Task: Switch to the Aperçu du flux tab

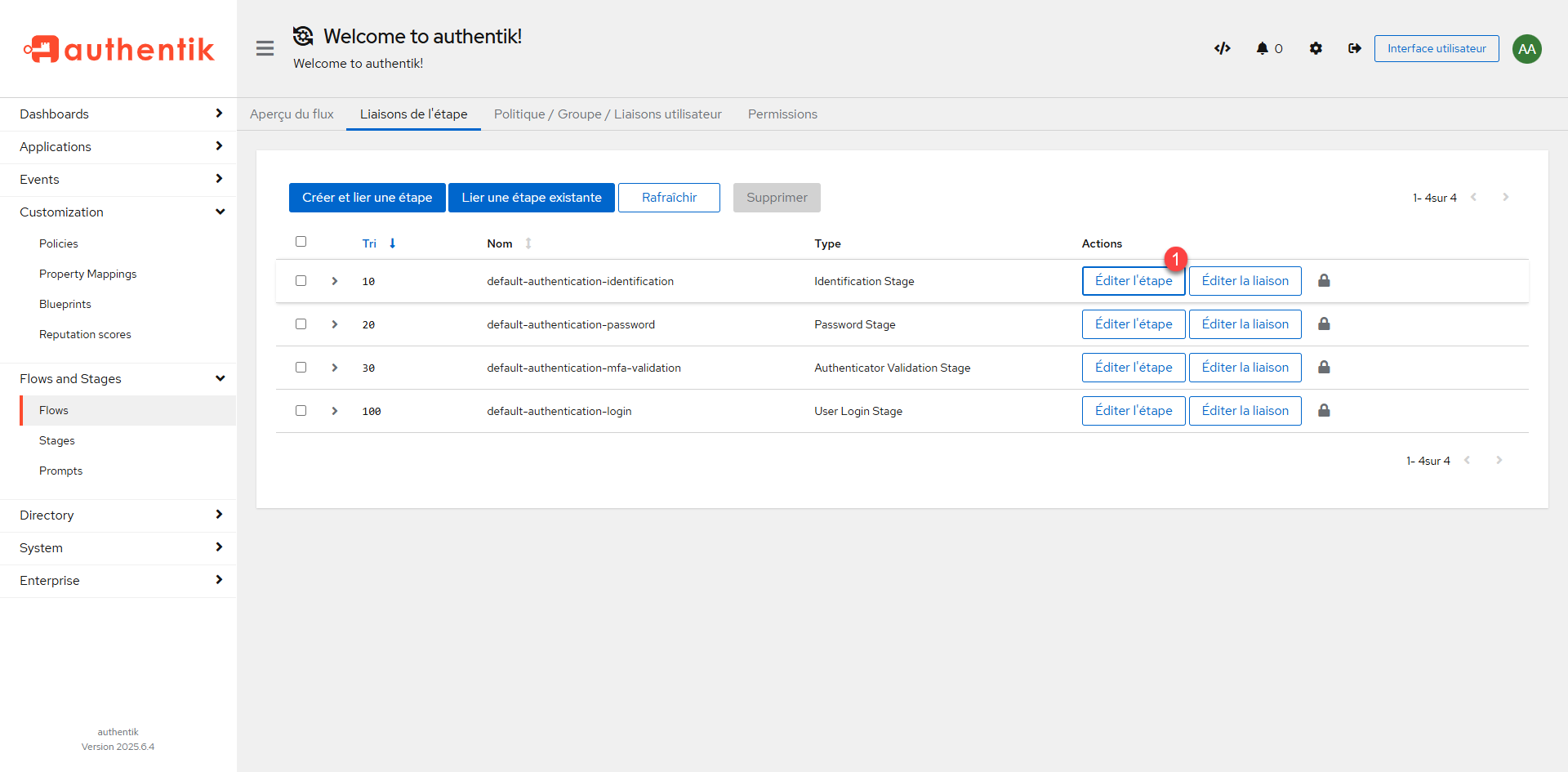Action: [x=292, y=114]
